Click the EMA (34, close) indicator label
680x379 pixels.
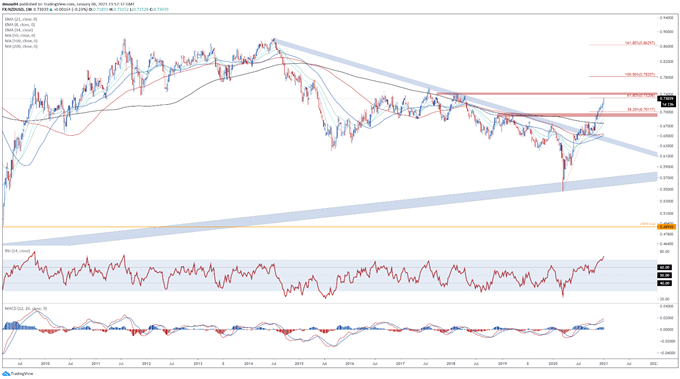coord(19,30)
